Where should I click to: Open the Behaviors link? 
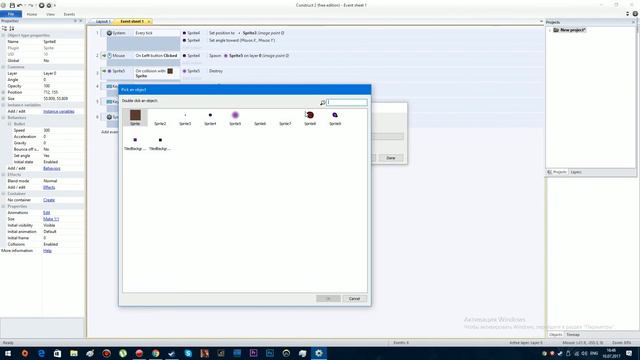[52, 169]
